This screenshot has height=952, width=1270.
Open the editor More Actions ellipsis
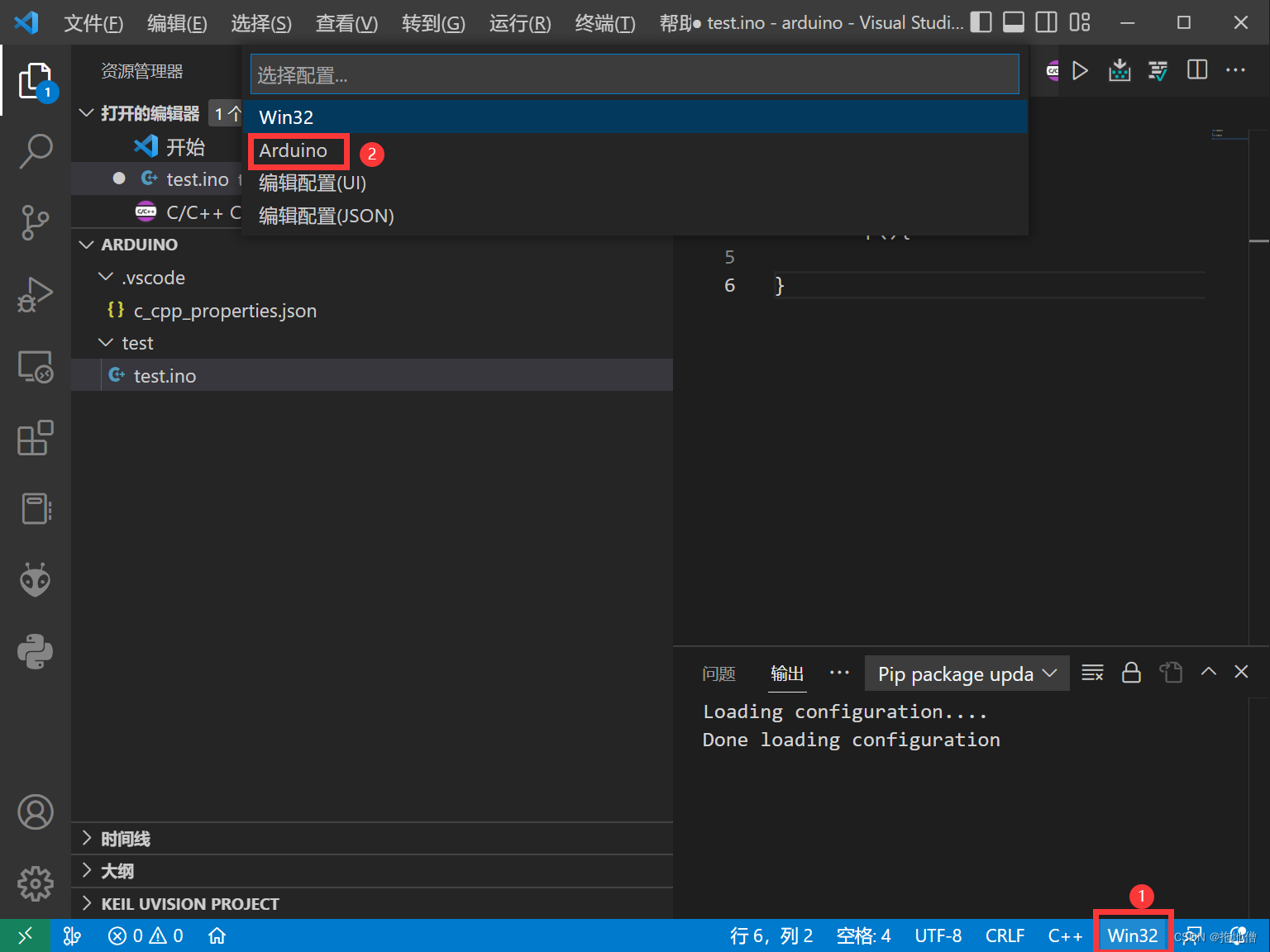click(x=1236, y=70)
